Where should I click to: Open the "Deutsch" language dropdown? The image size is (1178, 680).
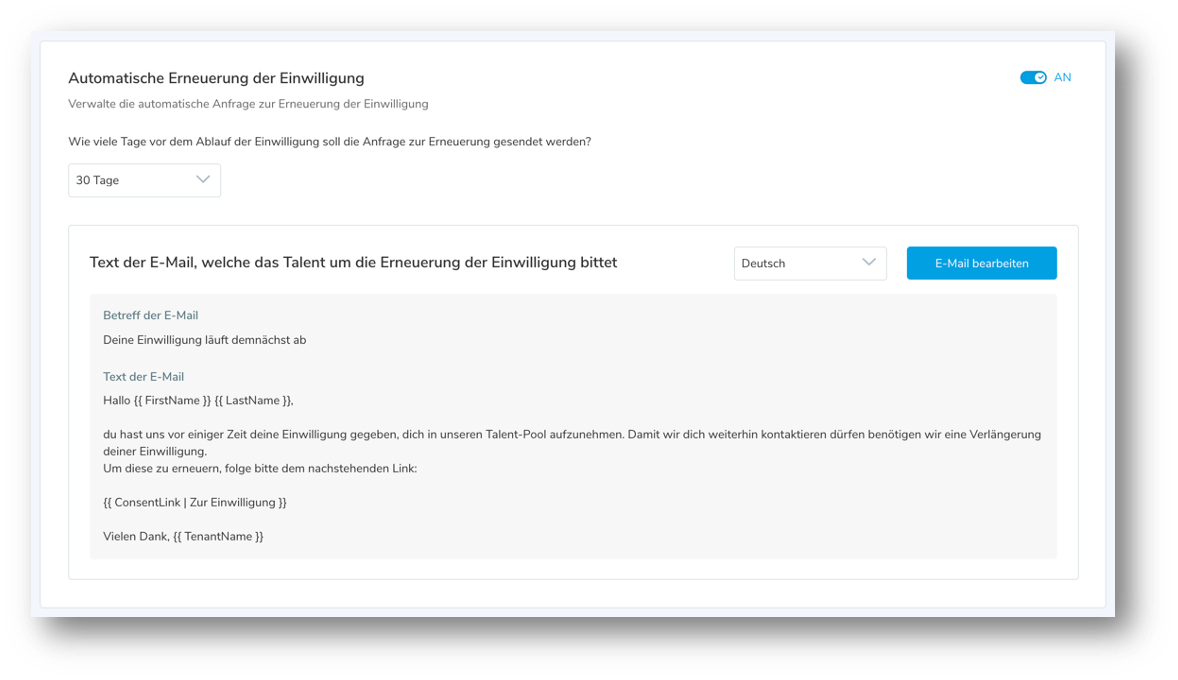[809, 264]
